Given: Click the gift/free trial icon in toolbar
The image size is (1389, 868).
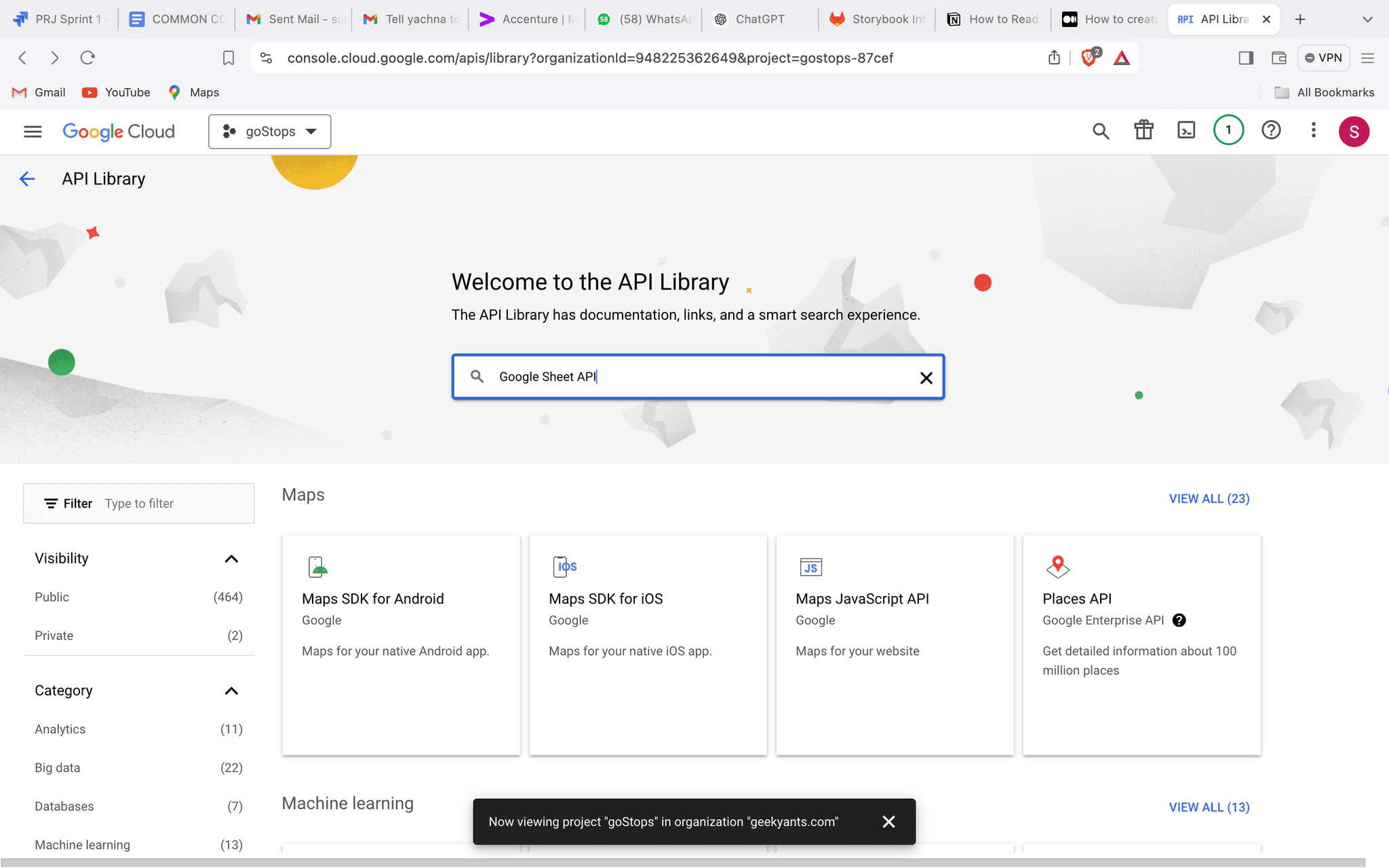Looking at the screenshot, I should coord(1143,130).
